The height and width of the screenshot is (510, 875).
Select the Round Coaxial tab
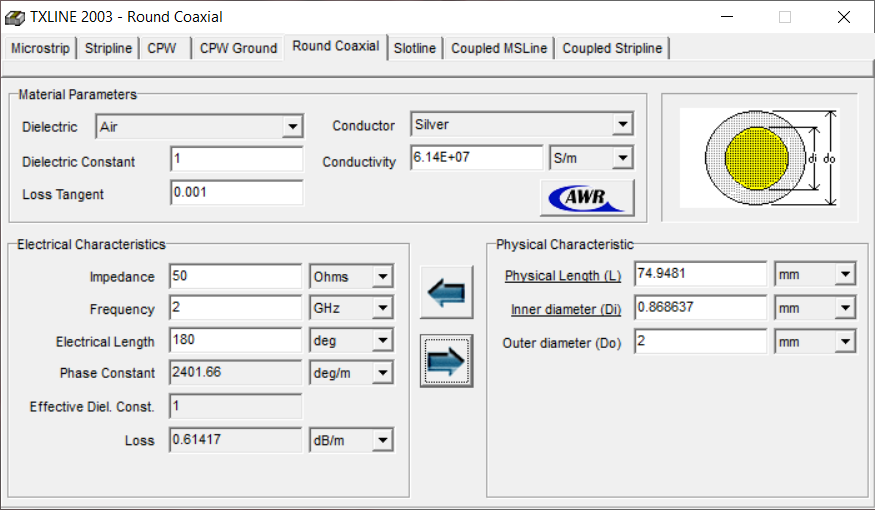click(336, 46)
